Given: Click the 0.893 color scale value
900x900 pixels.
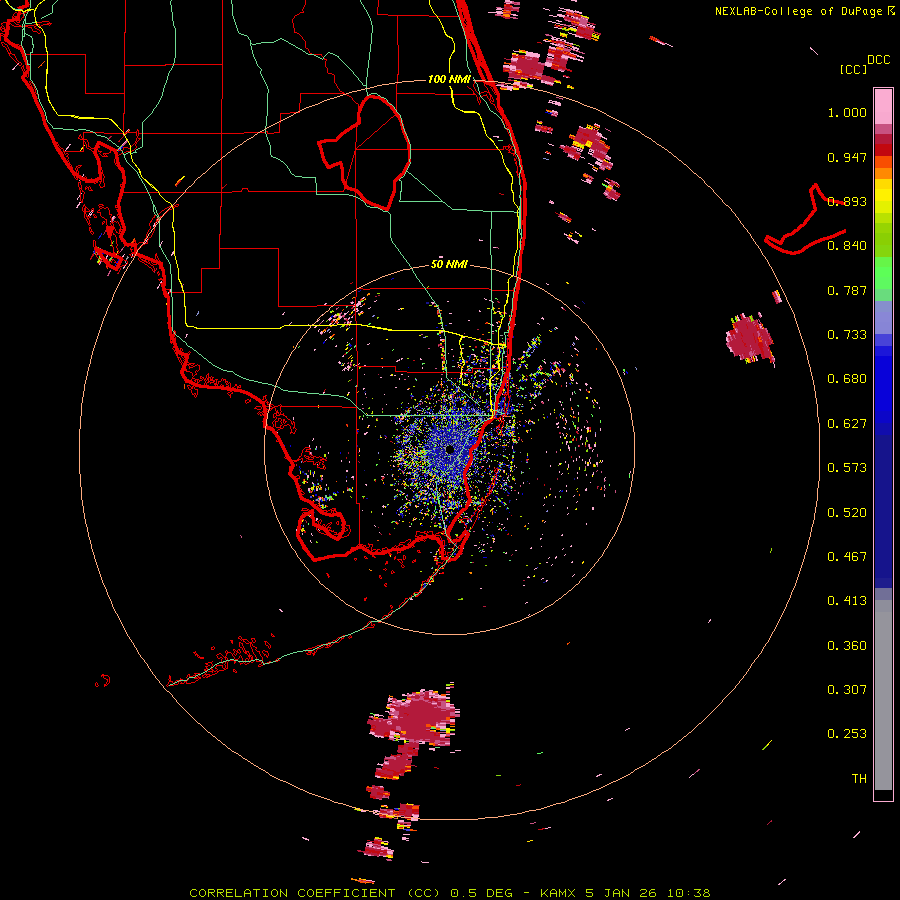Looking at the screenshot, I should coord(847,201).
